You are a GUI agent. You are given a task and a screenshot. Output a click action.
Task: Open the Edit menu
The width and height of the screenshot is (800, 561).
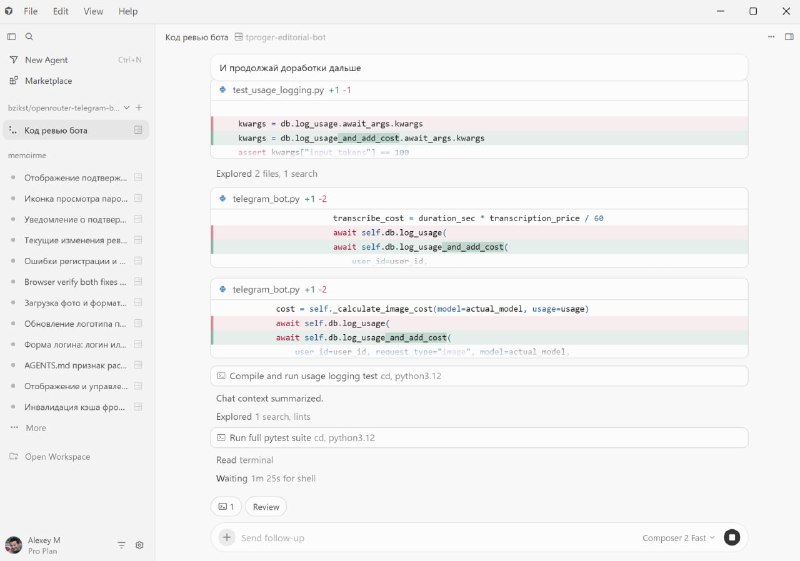(x=60, y=11)
